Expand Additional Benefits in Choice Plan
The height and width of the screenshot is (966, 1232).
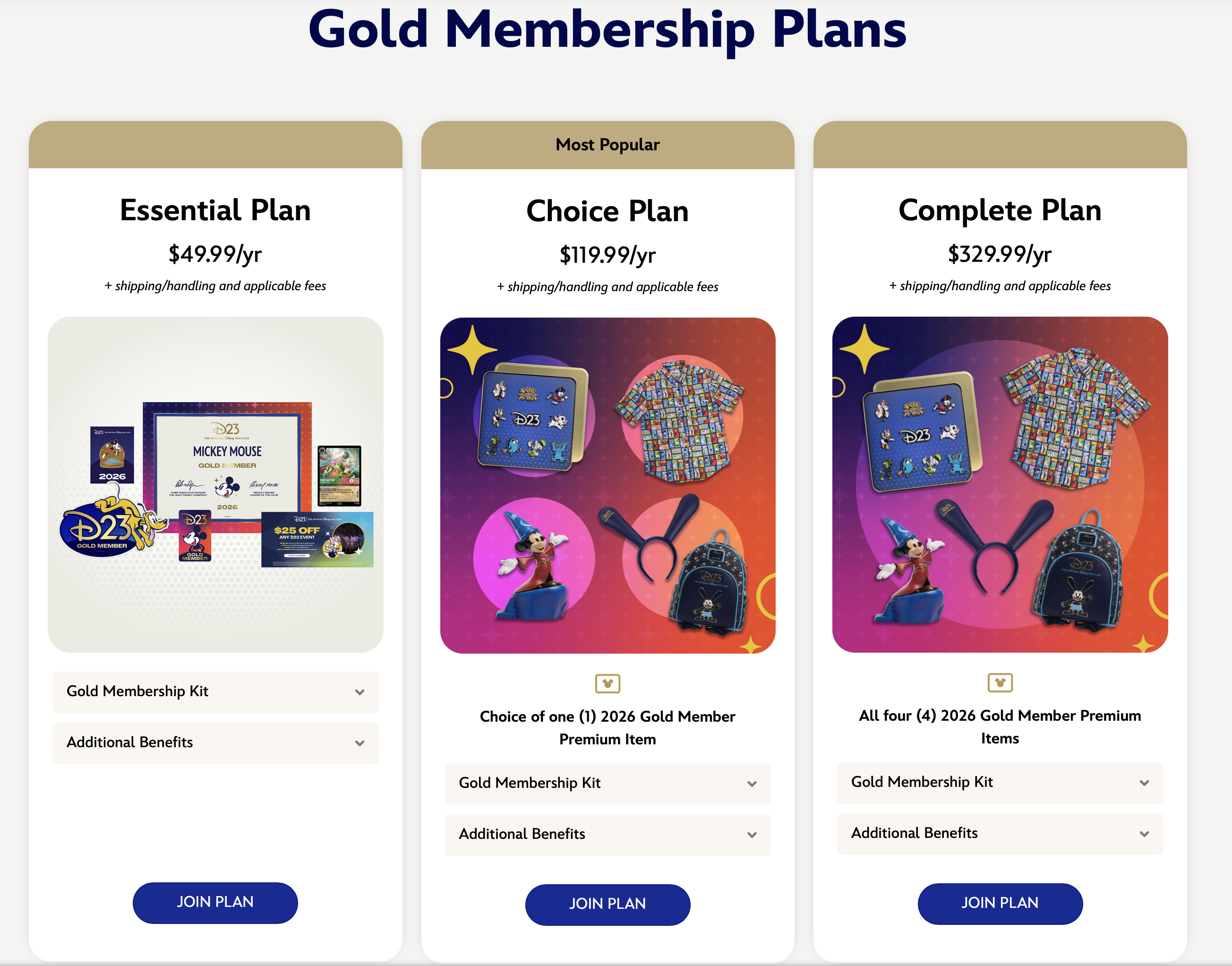(x=607, y=834)
